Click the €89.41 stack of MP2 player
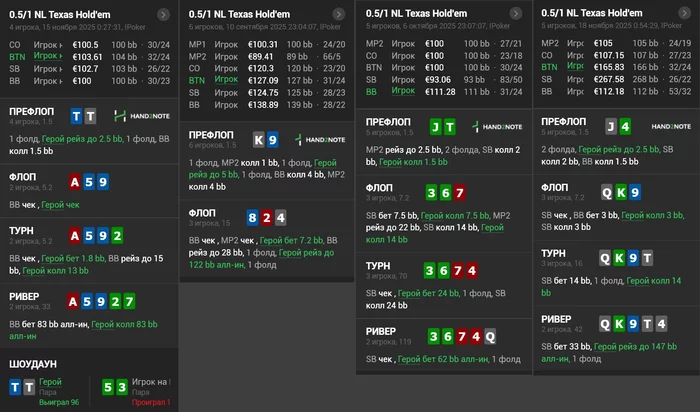Viewport: 700px width, 412px height. pyautogui.click(x=260, y=57)
